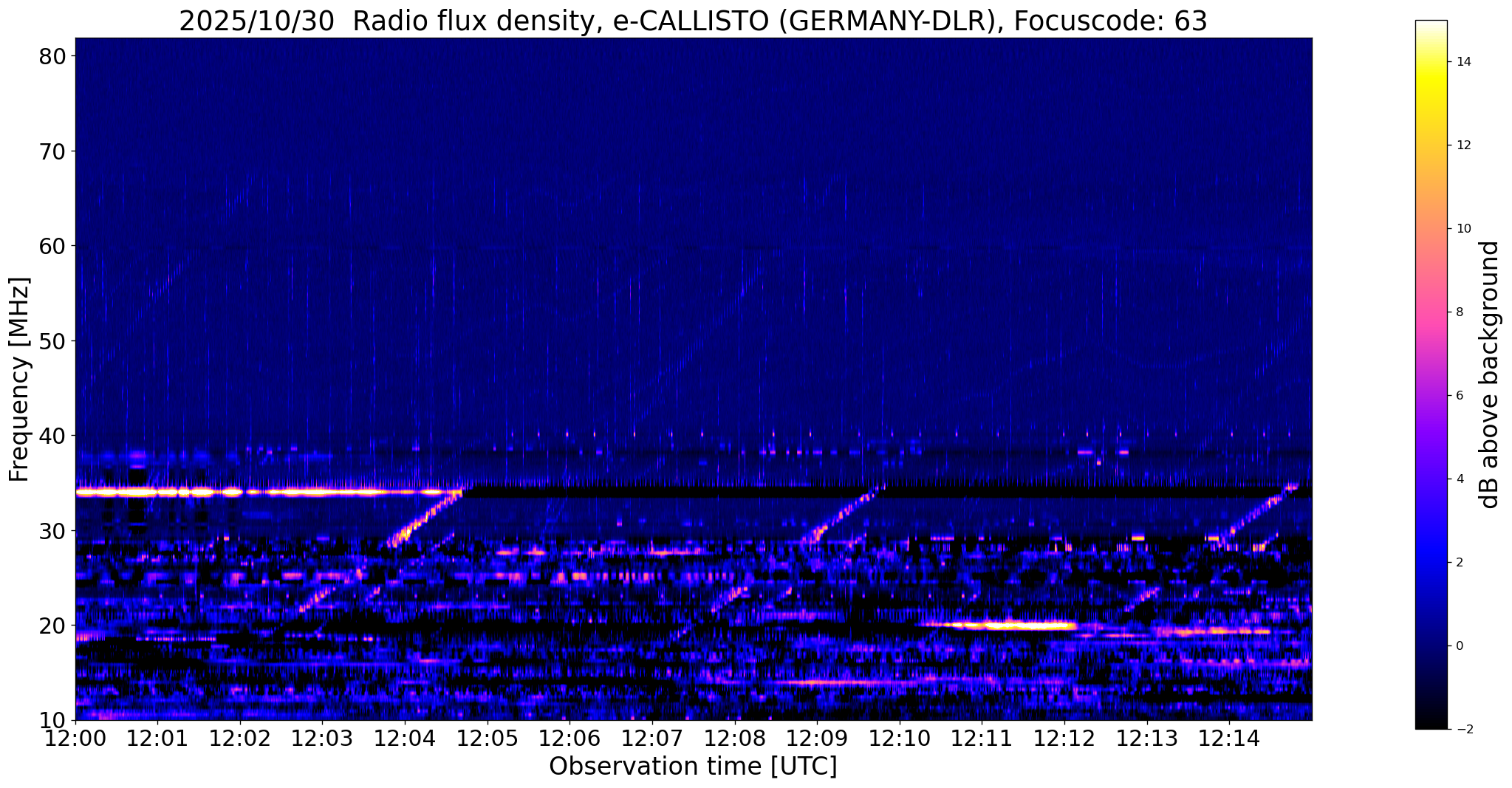This screenshot has height=788, width=1512.
Task: Click the 'dB above background' colorbar label
Action: 1489,374
